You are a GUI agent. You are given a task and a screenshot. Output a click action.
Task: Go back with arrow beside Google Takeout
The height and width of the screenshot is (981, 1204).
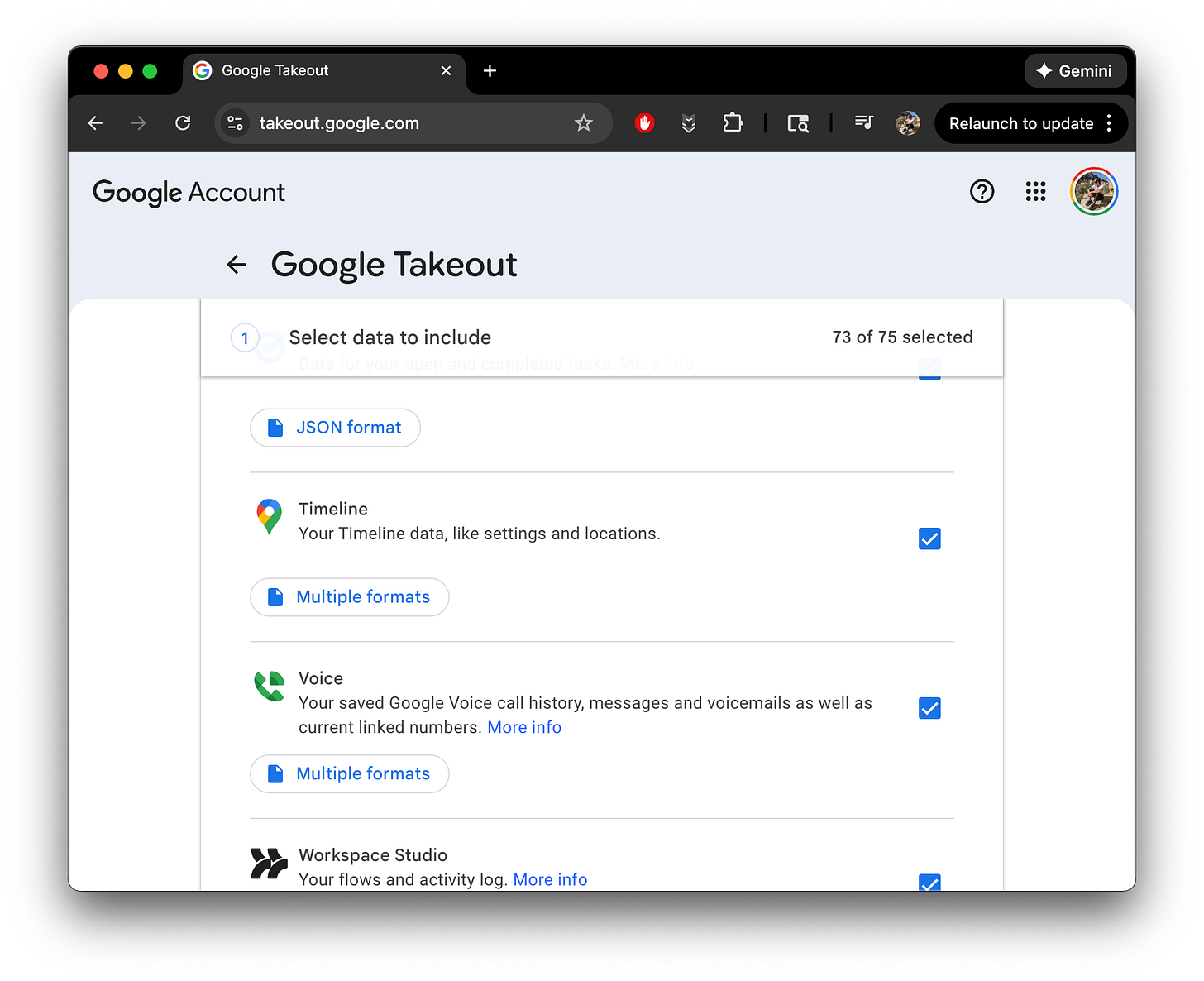point(236,265)
